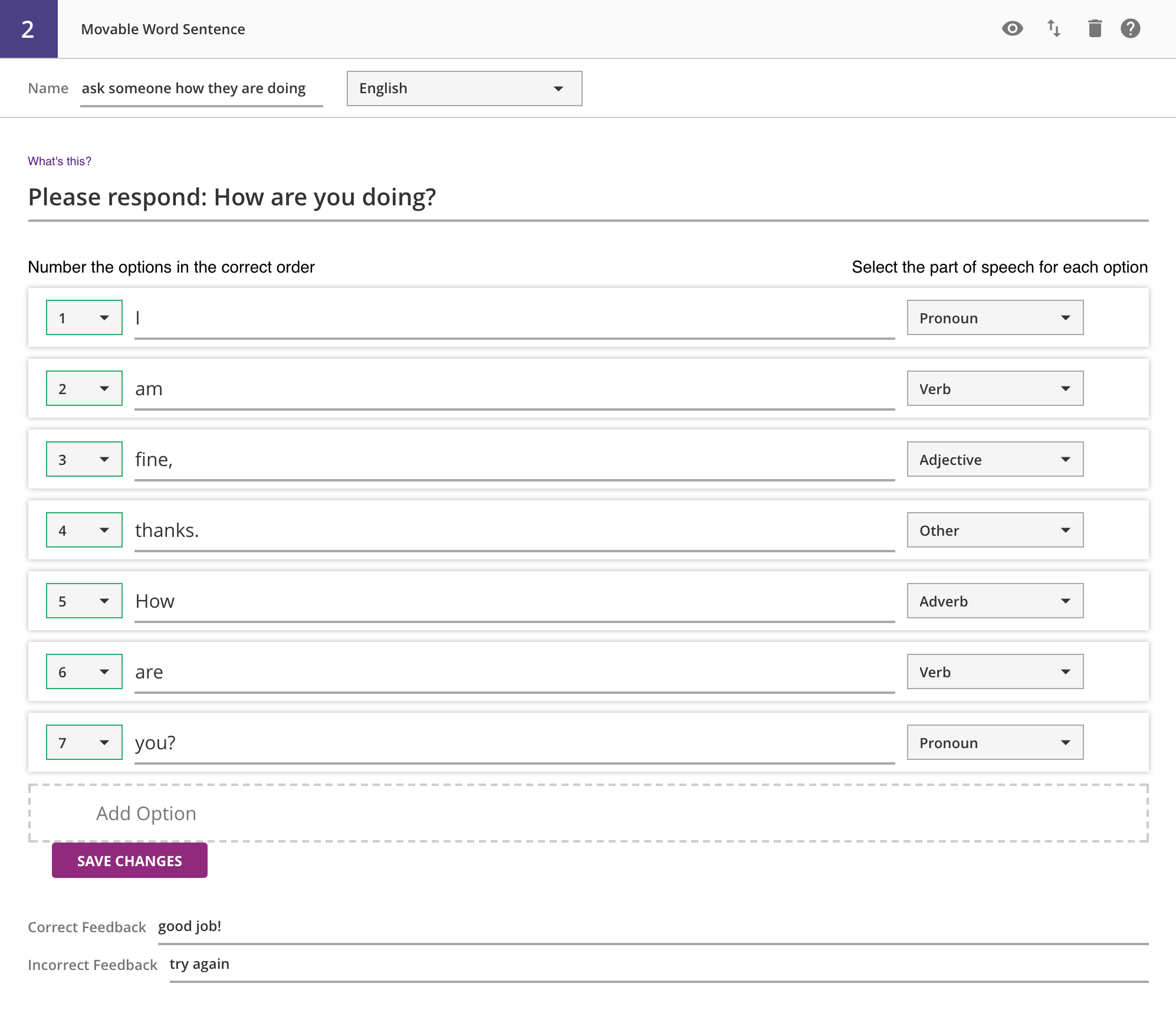Open the help question mark icon
Screen dimensions: 1176x1029
1130,28
